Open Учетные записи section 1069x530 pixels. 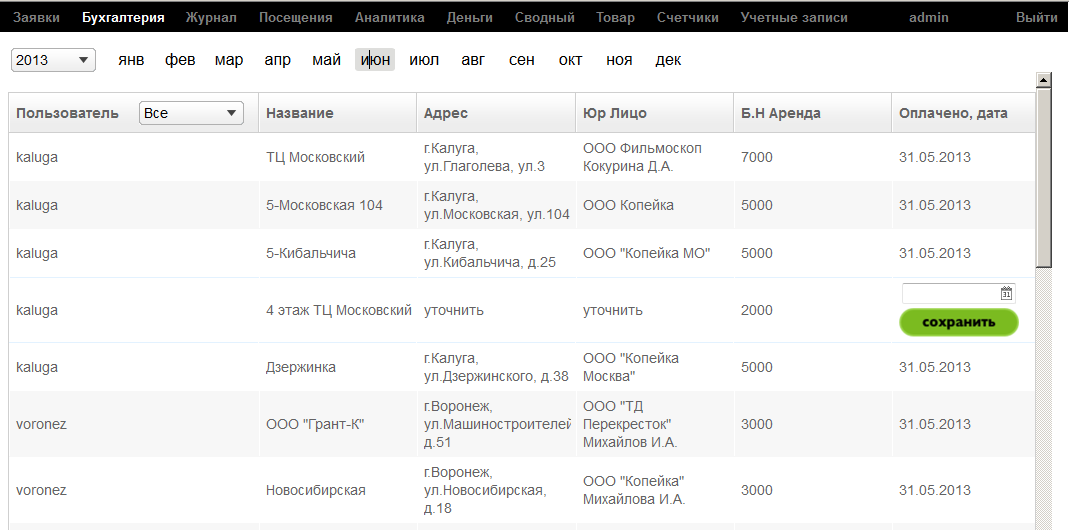point(794,18)
